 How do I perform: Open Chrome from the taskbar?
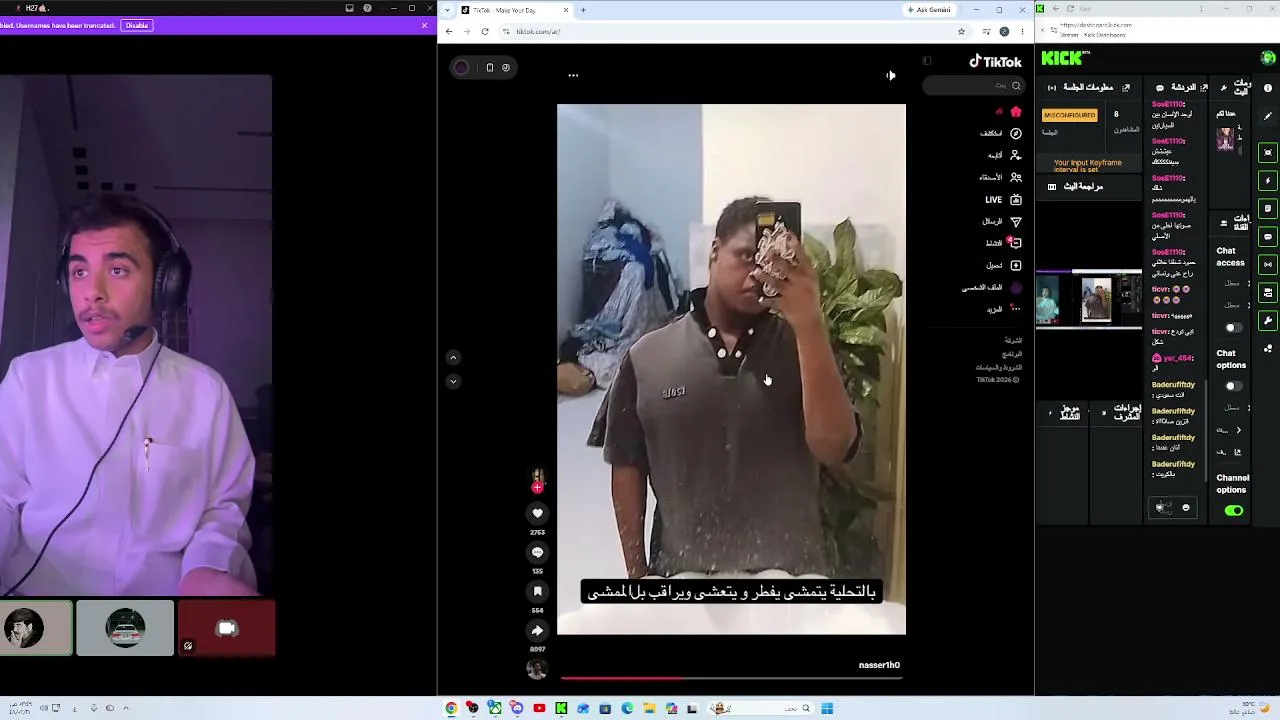[x=451, y=709]
